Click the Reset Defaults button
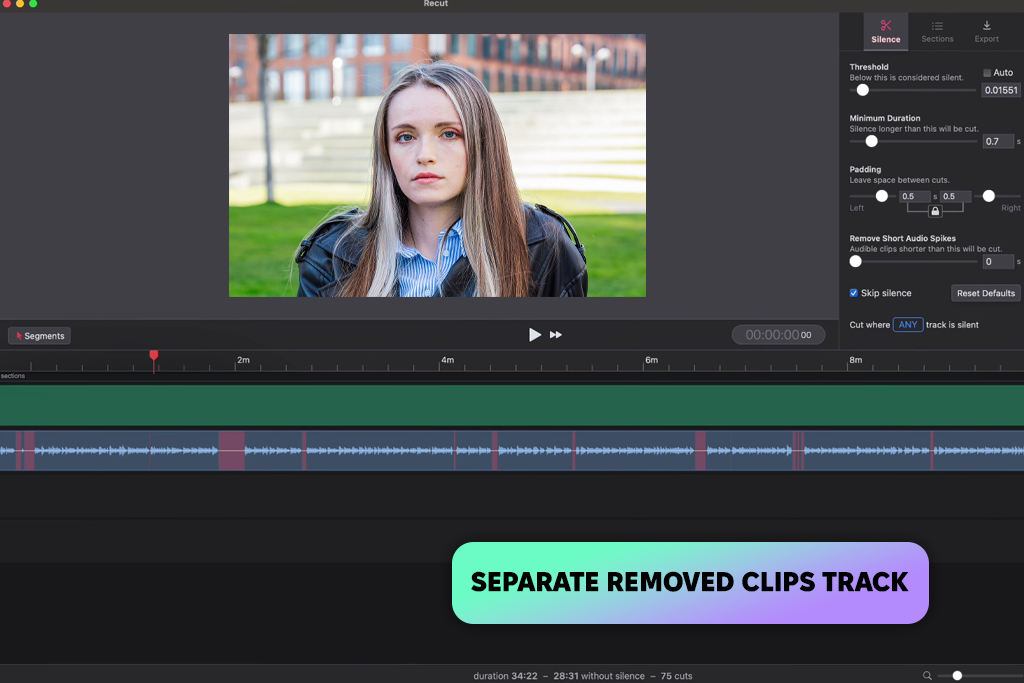This screenshot has width=1024, height=683. [985, 293]
